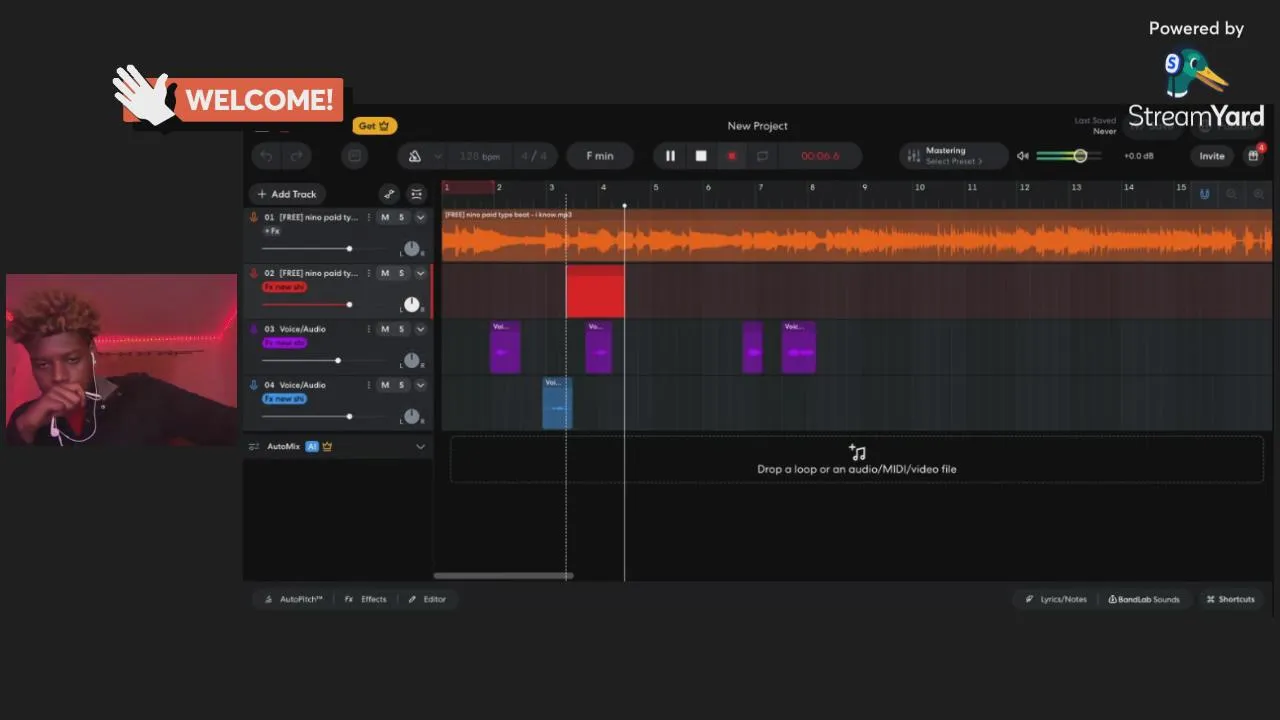Open the F min key selector

tap(600, 156)
